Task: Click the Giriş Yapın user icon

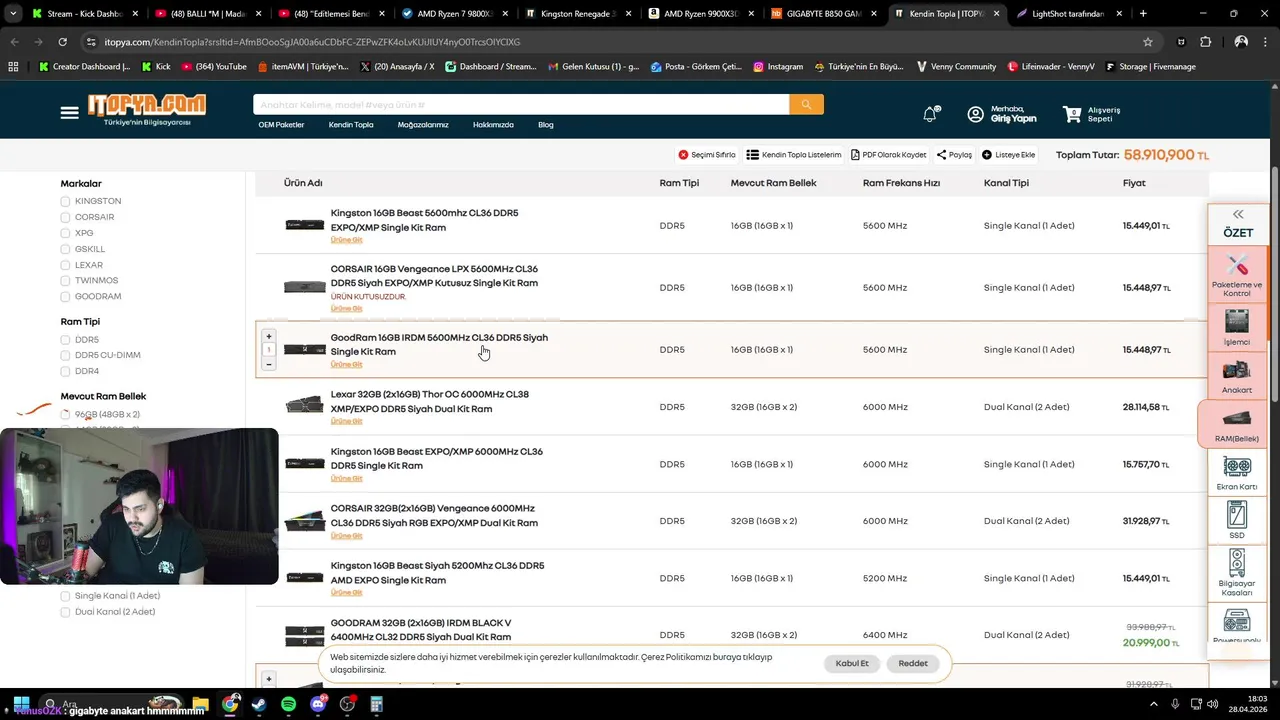Action: 975,114
